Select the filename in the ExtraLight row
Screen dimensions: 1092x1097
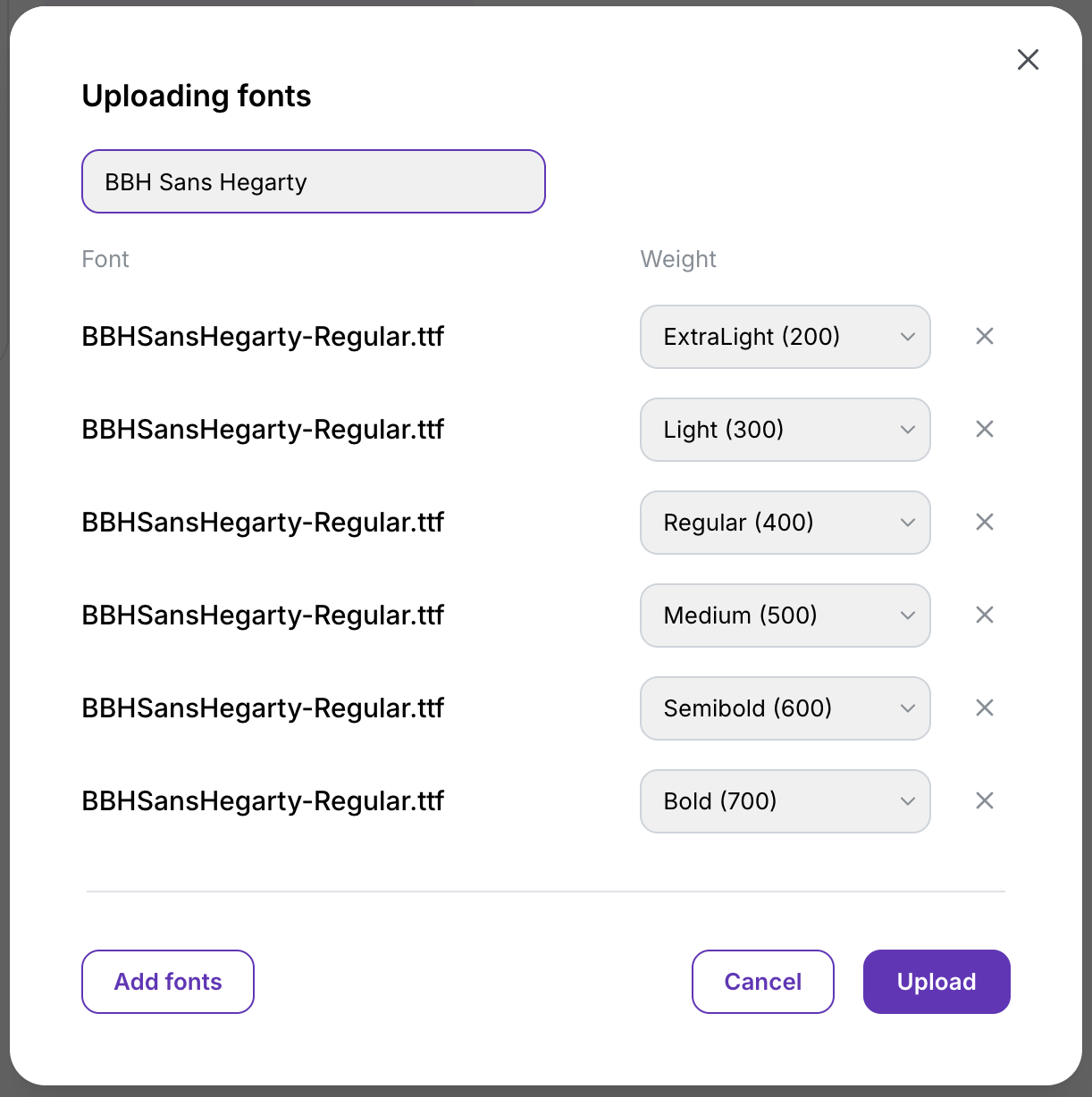click(263, 337)
